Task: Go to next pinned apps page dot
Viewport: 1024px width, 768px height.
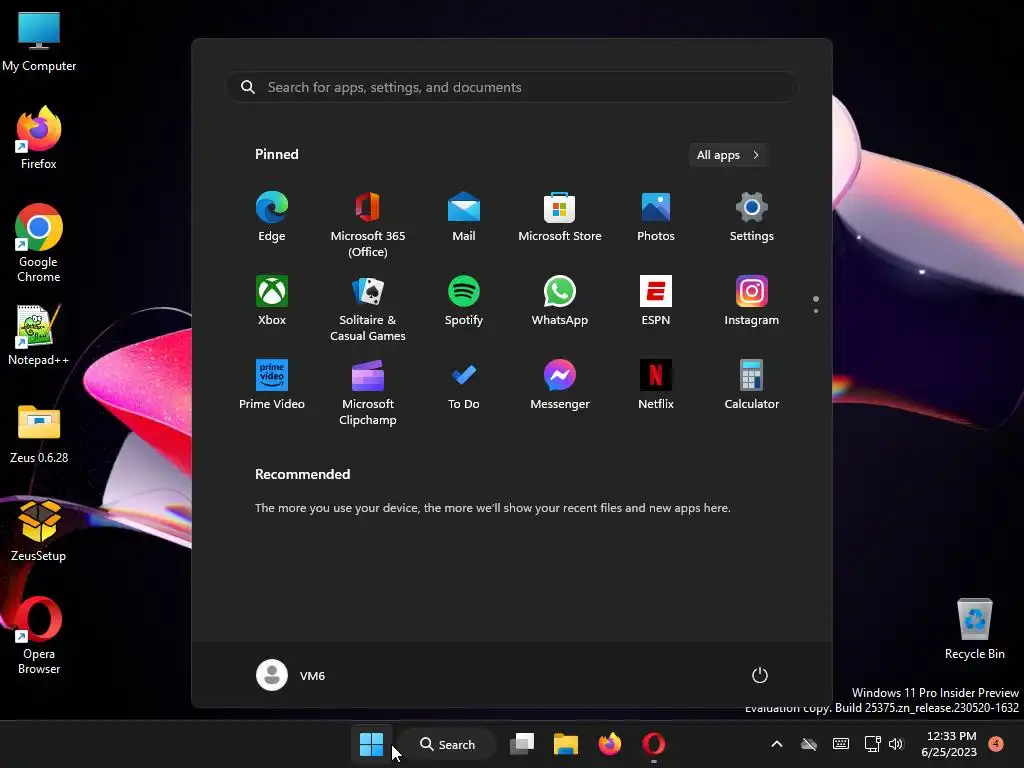Action: point(816,311)
